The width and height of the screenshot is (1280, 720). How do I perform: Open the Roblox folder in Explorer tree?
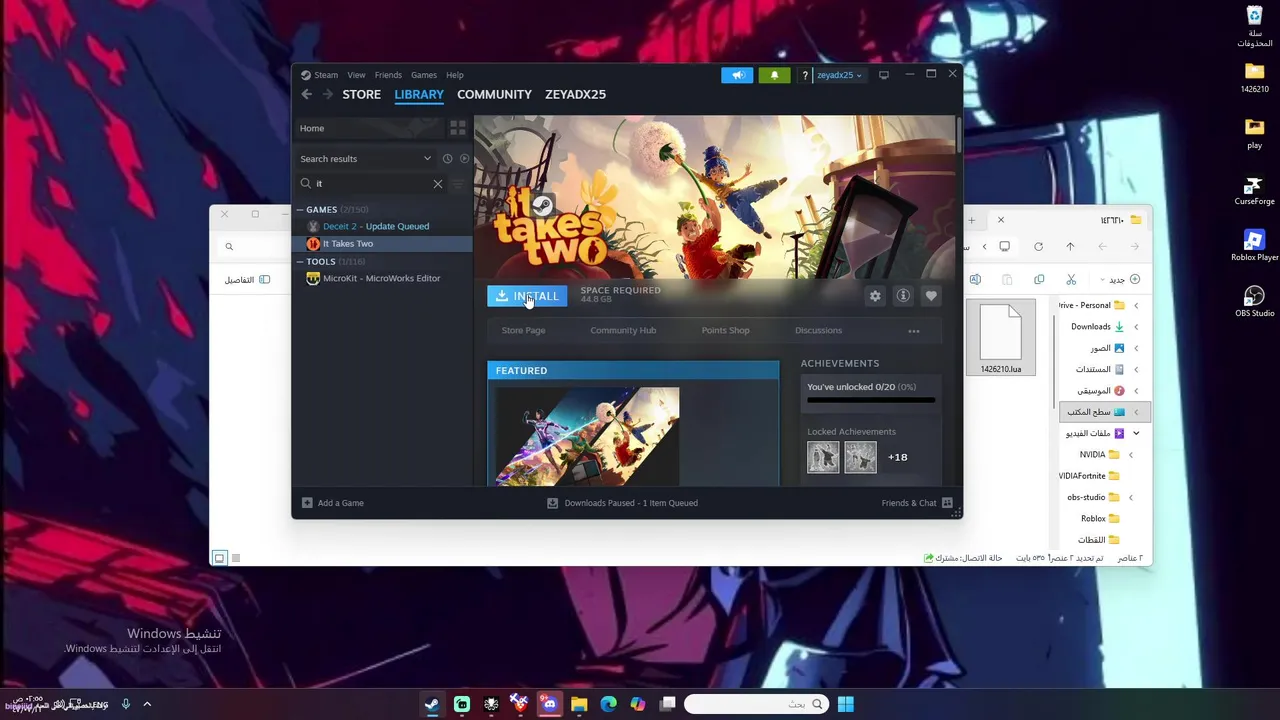pos(1099,519)
